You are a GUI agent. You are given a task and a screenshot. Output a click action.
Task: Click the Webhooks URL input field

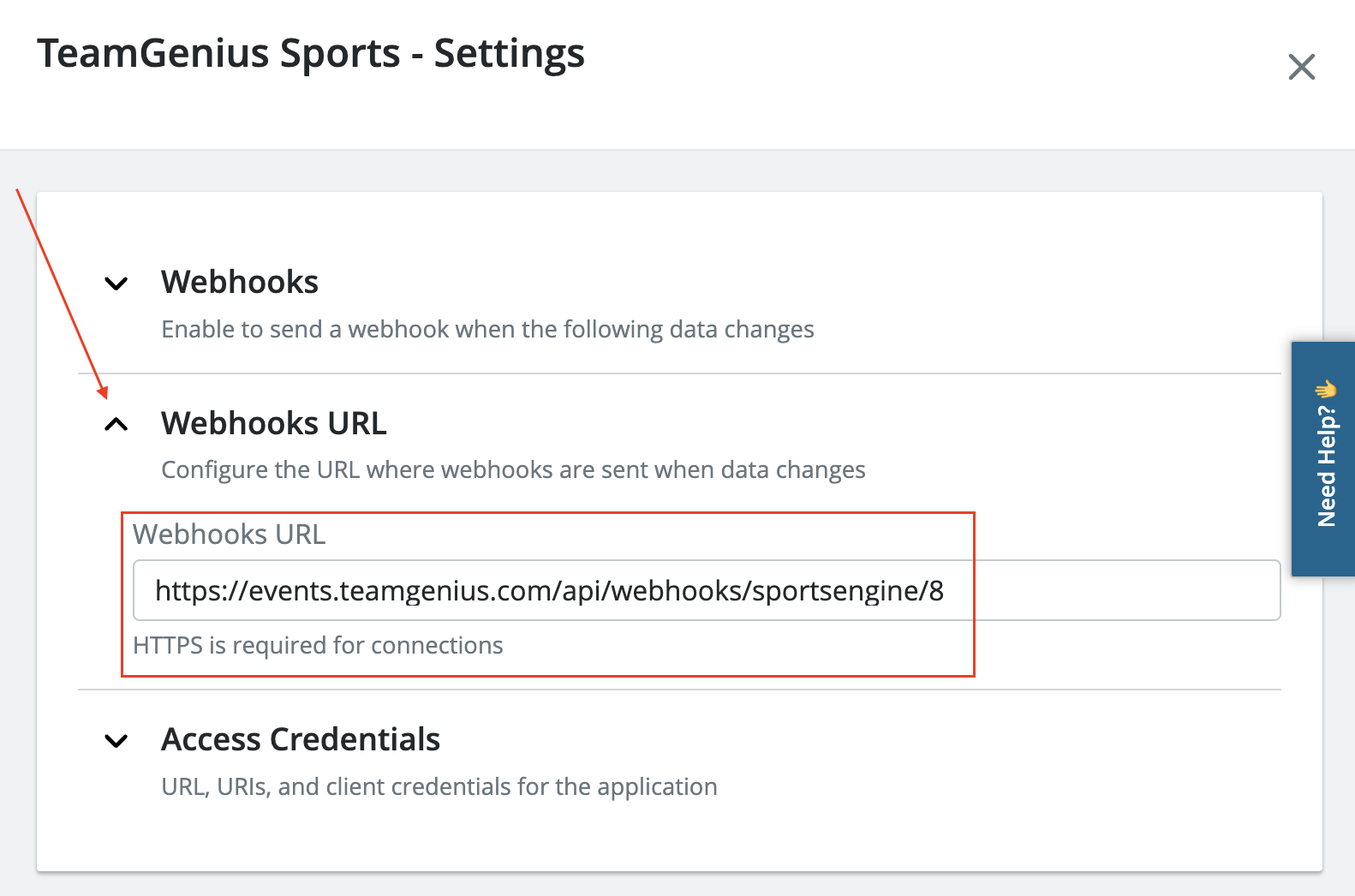click(x=707, y=590)
